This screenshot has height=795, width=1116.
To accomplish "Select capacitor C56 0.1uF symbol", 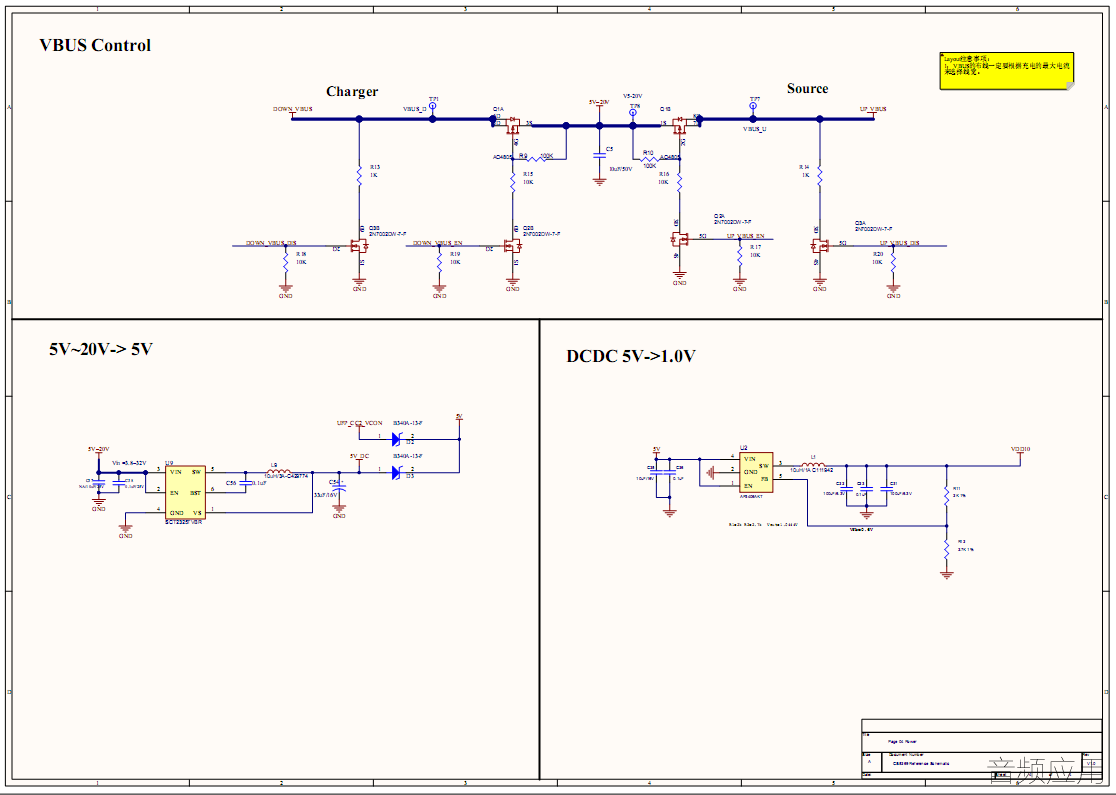I will point(246,482).
